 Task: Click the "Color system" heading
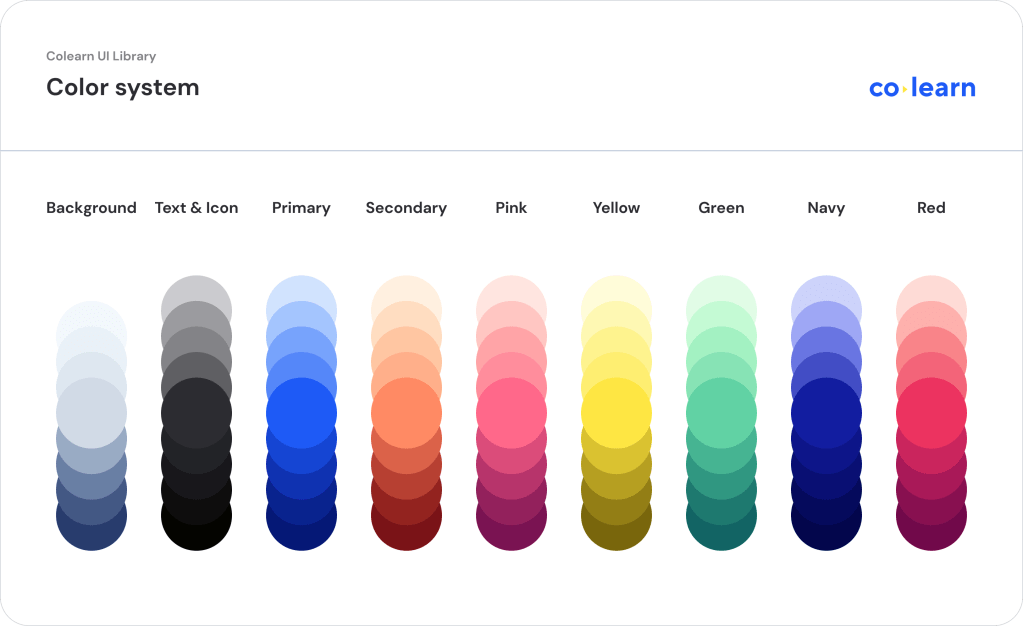123,87
